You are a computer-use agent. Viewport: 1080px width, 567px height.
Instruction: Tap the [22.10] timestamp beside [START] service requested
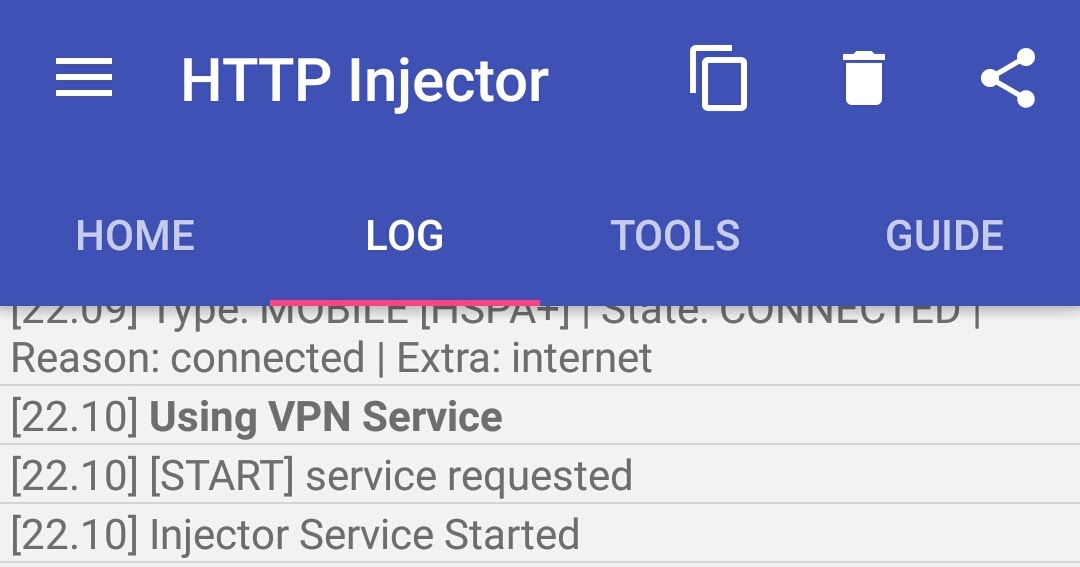click(75, 476)
